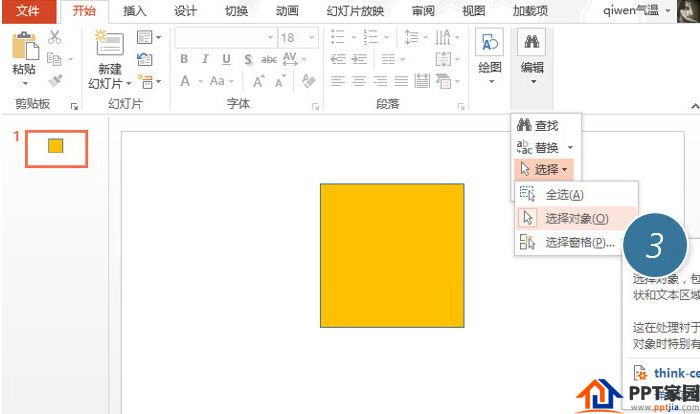This screenshot has width=700, height=414.
Task: Toggle Center paragraph alignment
Action: pos(359,81)
